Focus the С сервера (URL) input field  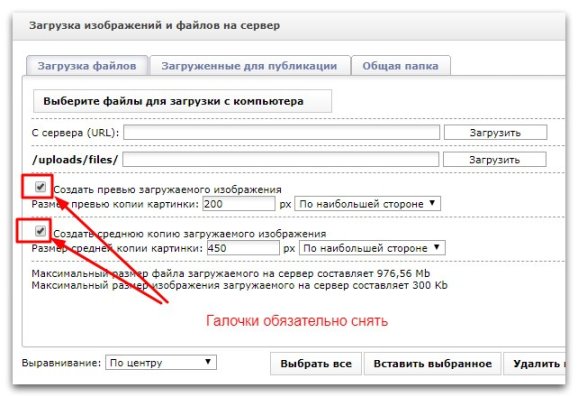(282, 132)
